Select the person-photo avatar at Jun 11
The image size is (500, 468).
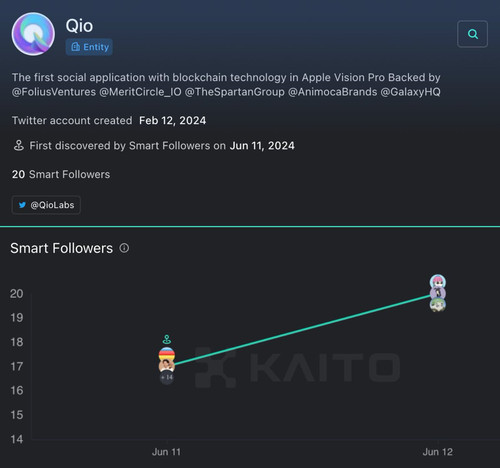167,366
